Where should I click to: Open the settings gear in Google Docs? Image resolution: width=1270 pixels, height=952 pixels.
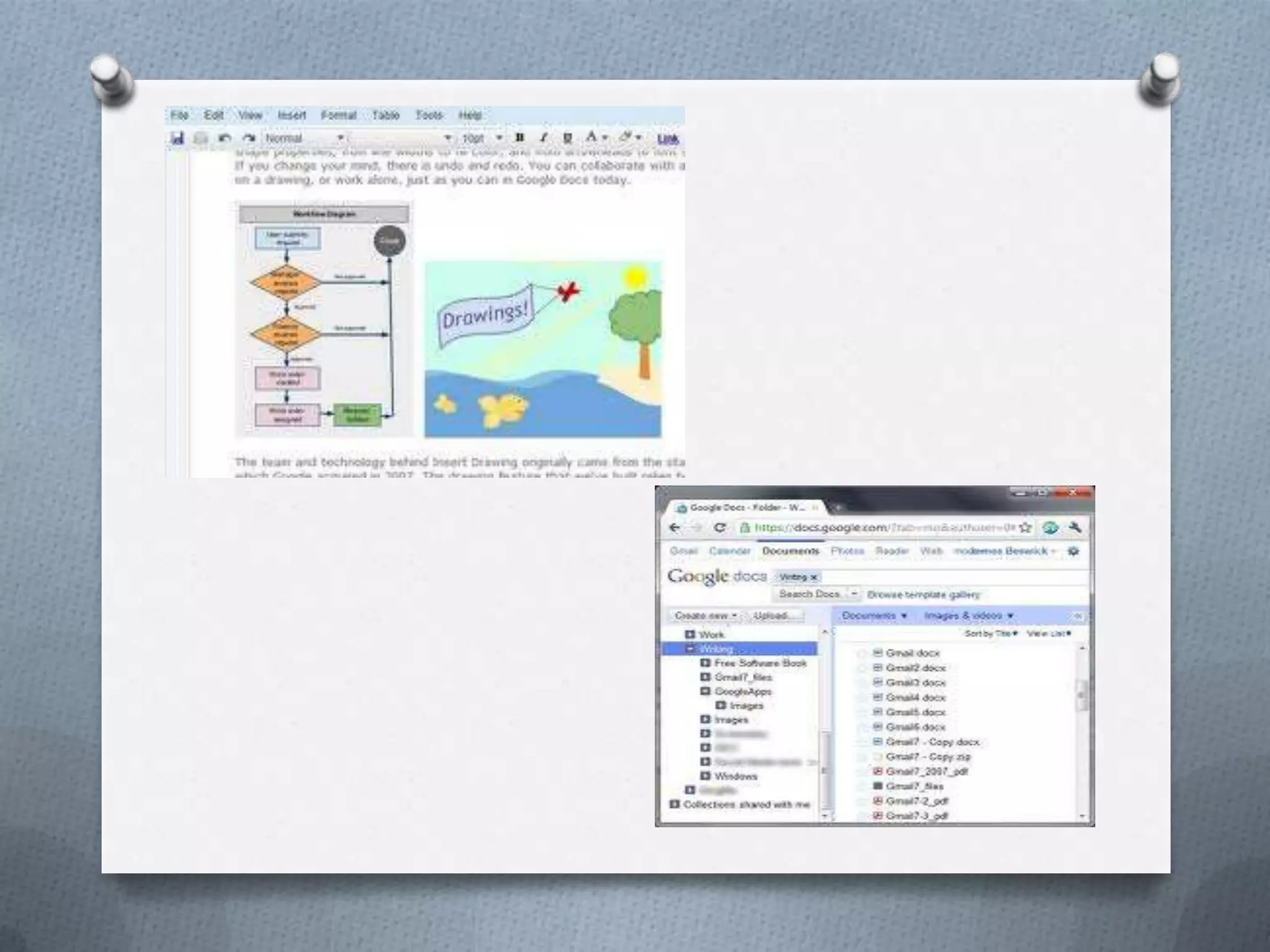coord(1073,551)
